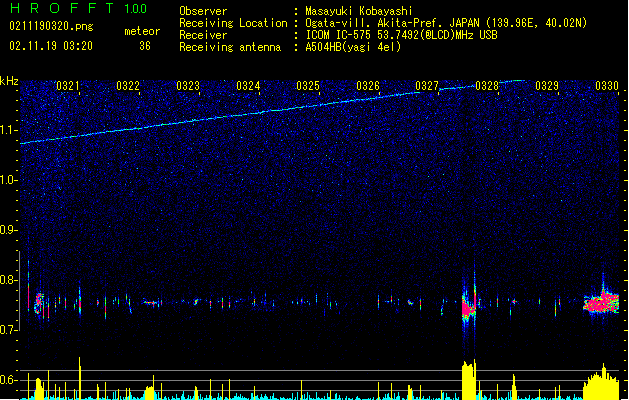Click the meteor count value 36
Viewport: 629px width, 400px height.
click(145, 46)
